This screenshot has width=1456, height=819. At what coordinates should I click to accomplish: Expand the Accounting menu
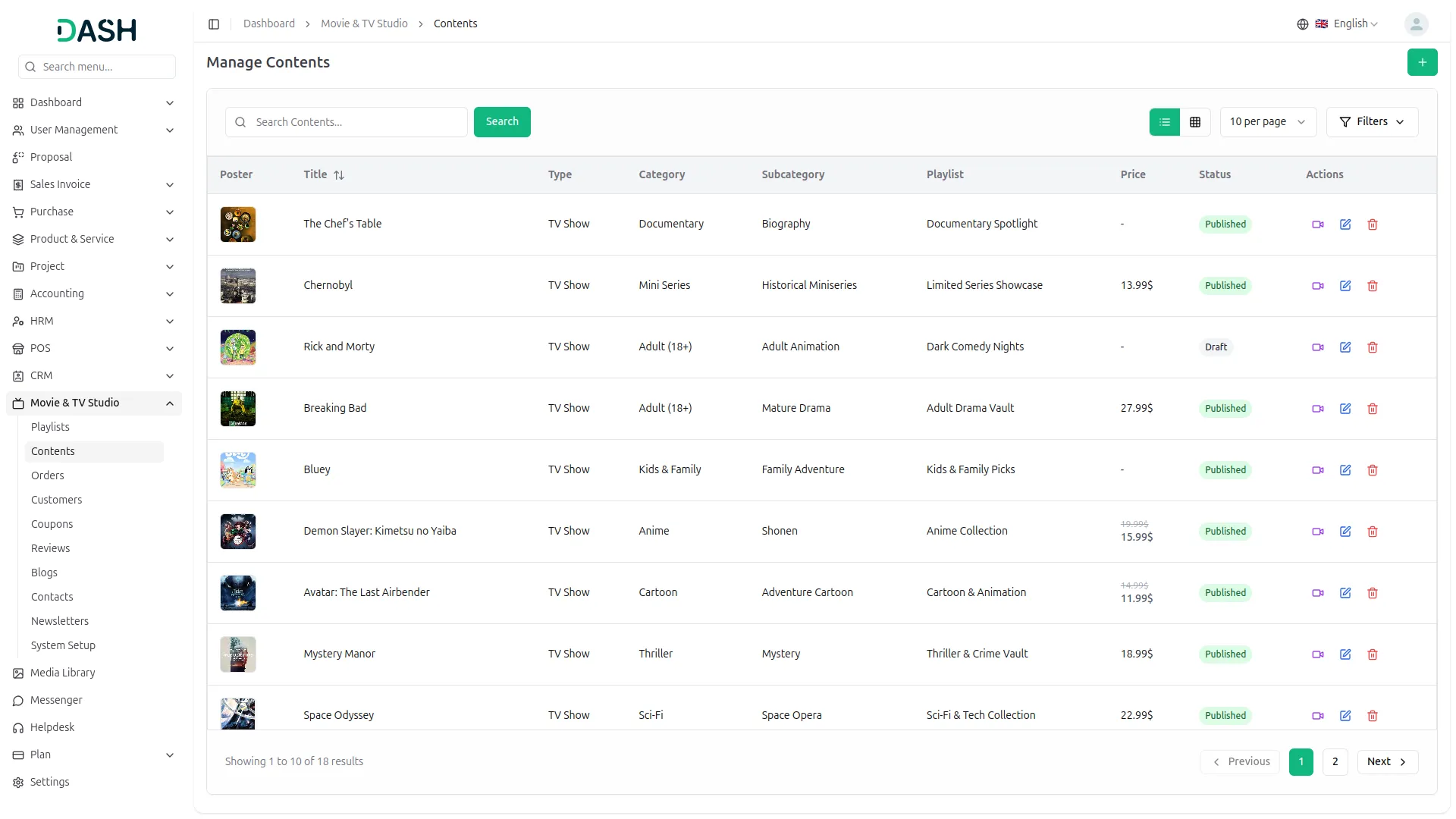click(94, 294)
